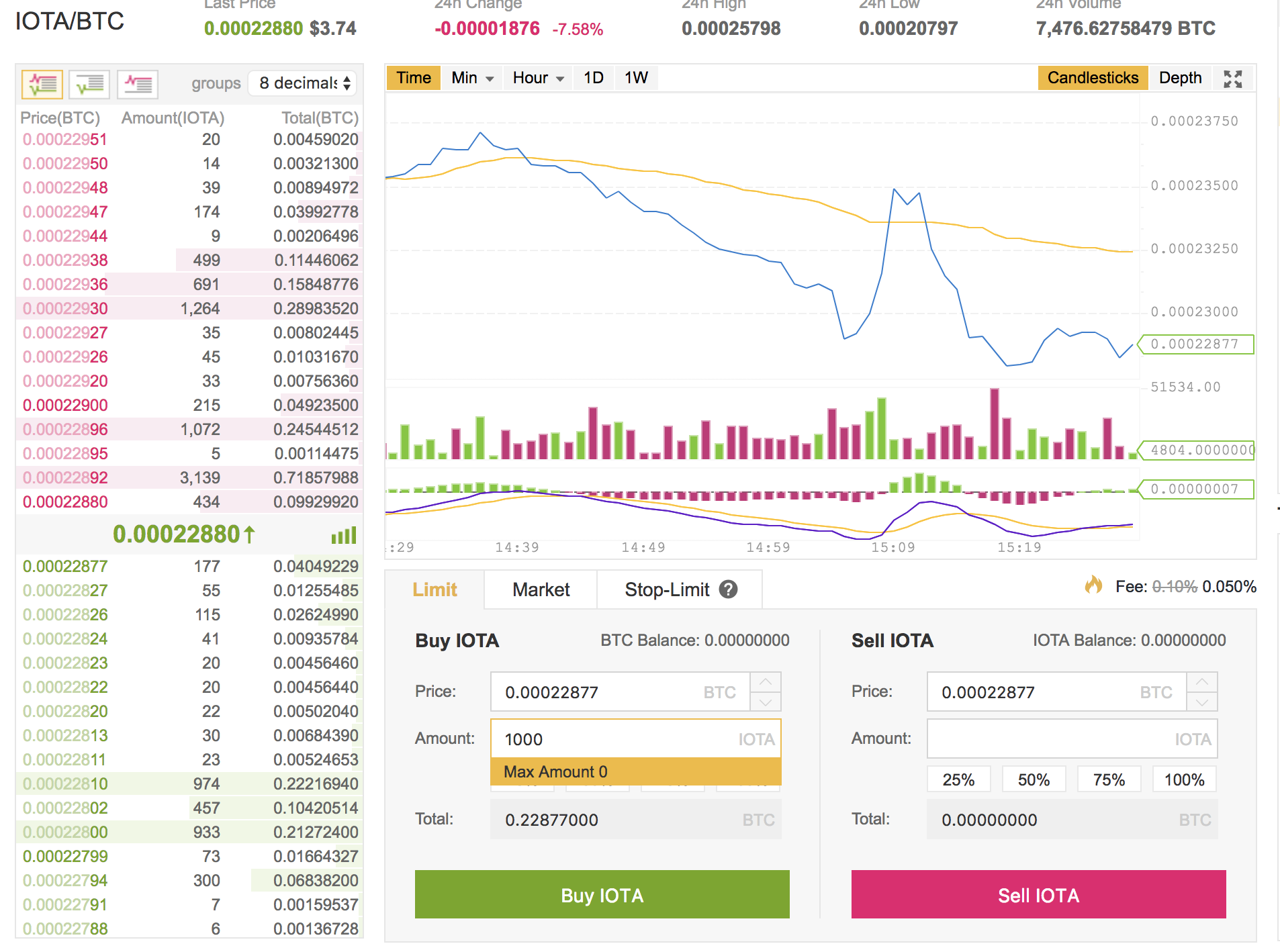Submit the pink Sell IOTA order button
Image resolution: width=1280 pixels, height=952 pixels.
pyautogui.click(x=1039, y=895)
